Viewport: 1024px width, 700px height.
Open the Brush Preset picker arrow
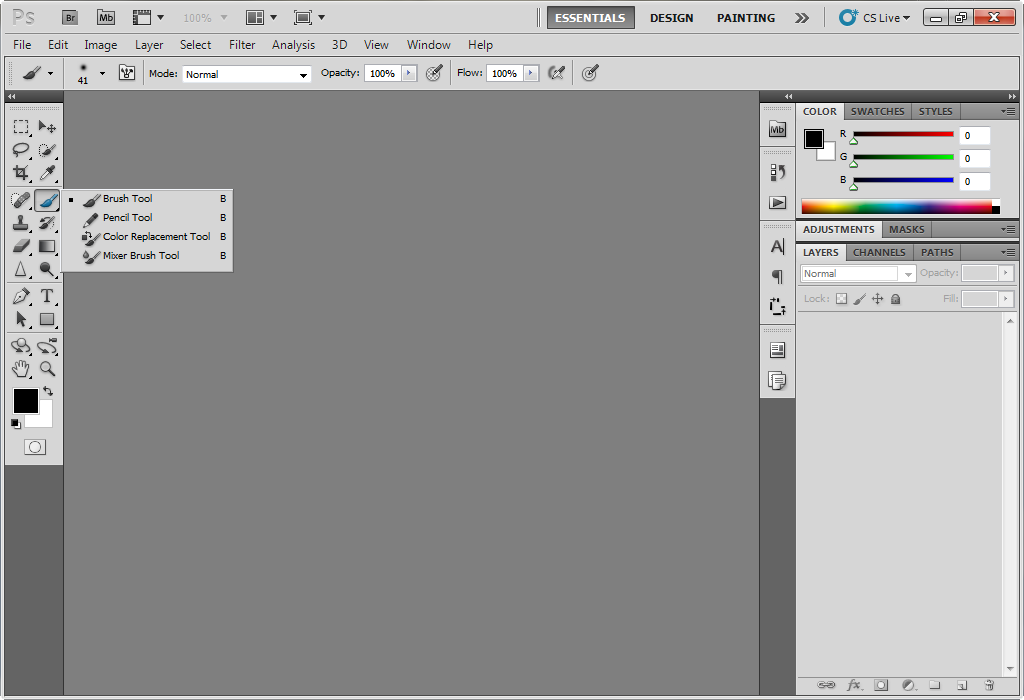pos(102,73)
